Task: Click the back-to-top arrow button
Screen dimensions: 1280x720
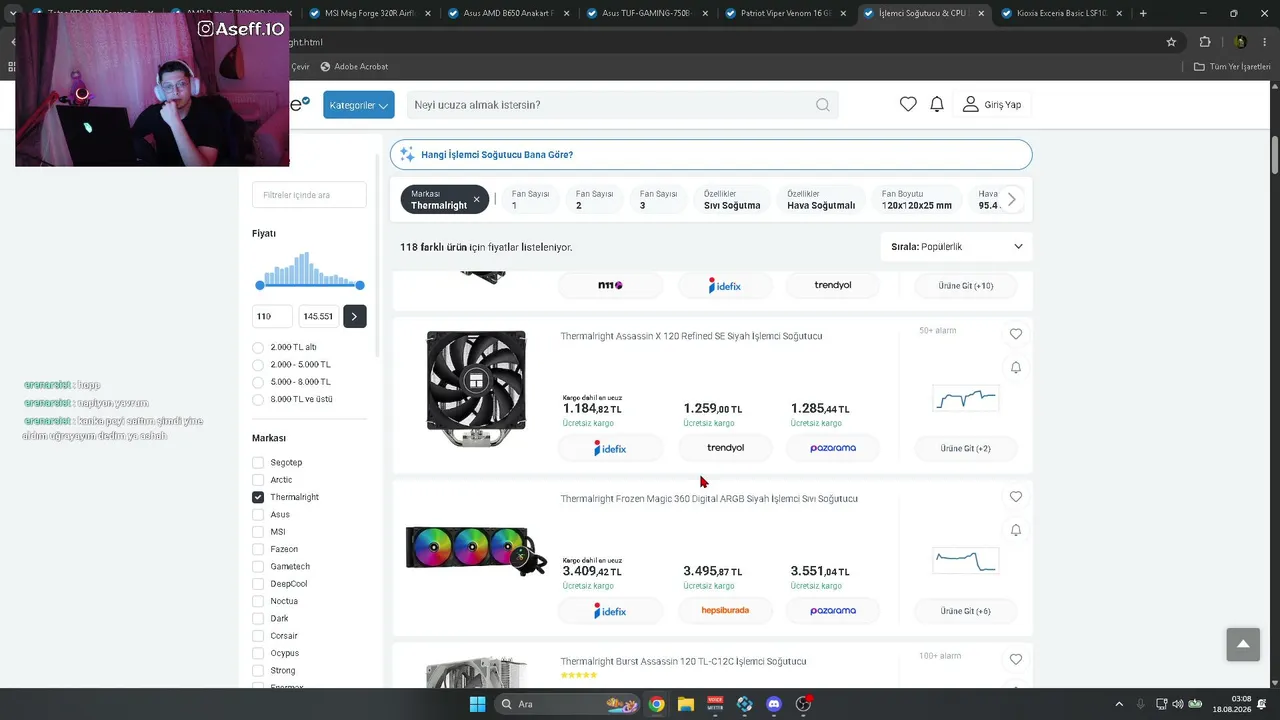Action: tap(1243, 644)
